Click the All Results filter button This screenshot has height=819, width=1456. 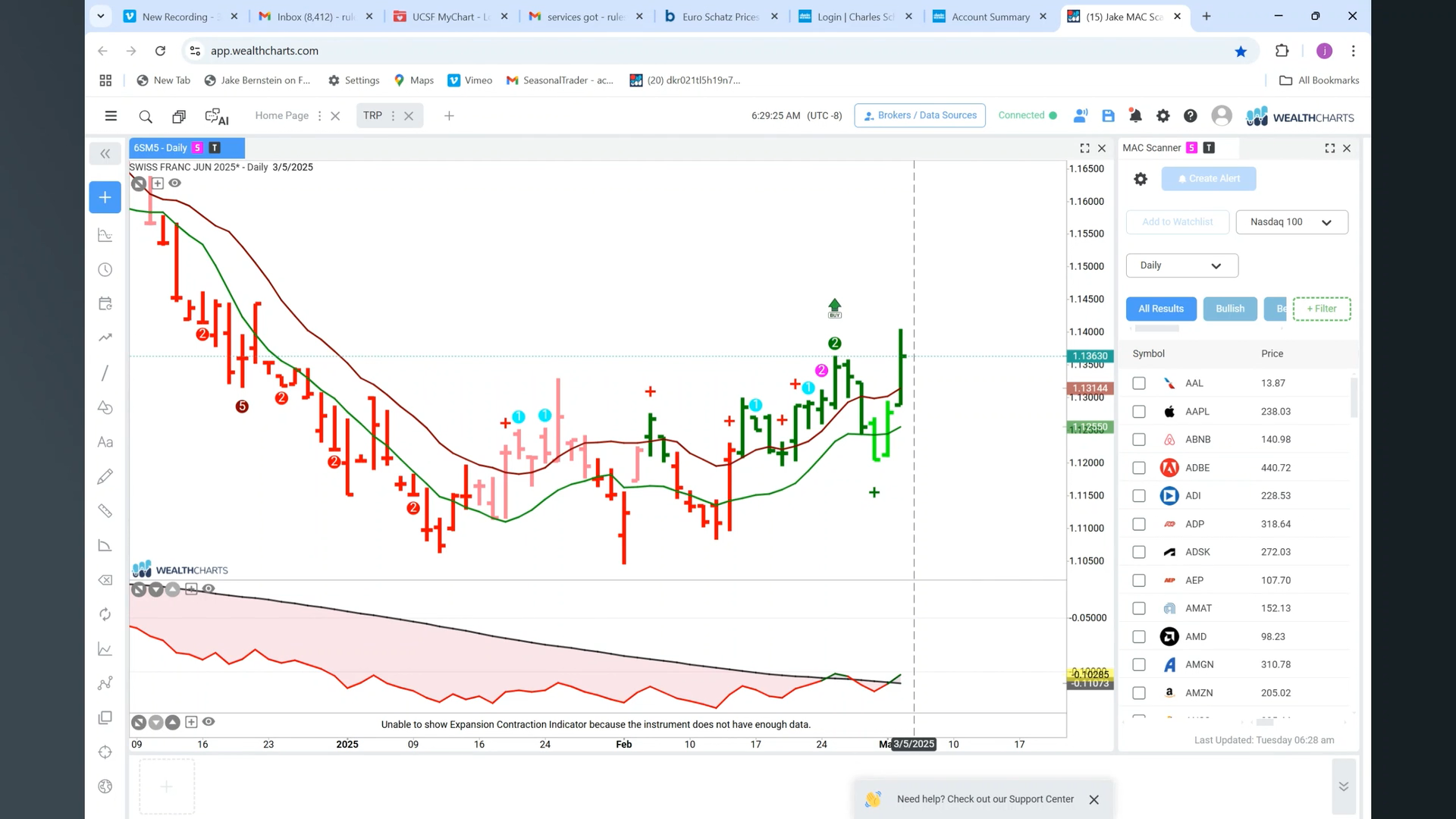1161,309
